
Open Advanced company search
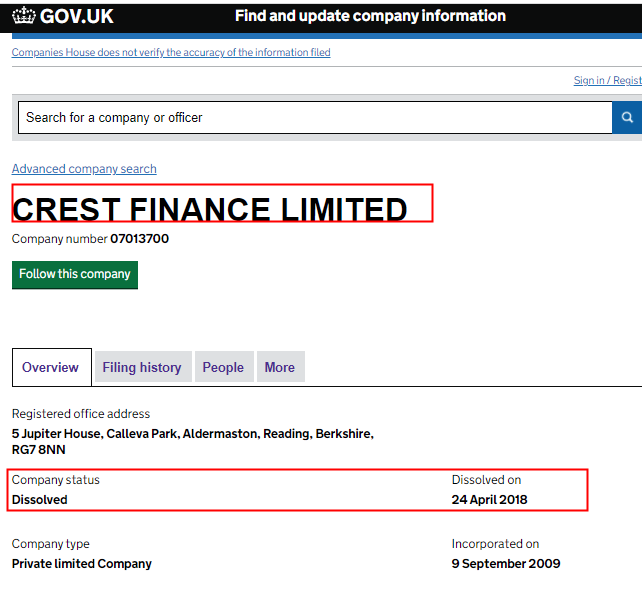coord(84,169)
